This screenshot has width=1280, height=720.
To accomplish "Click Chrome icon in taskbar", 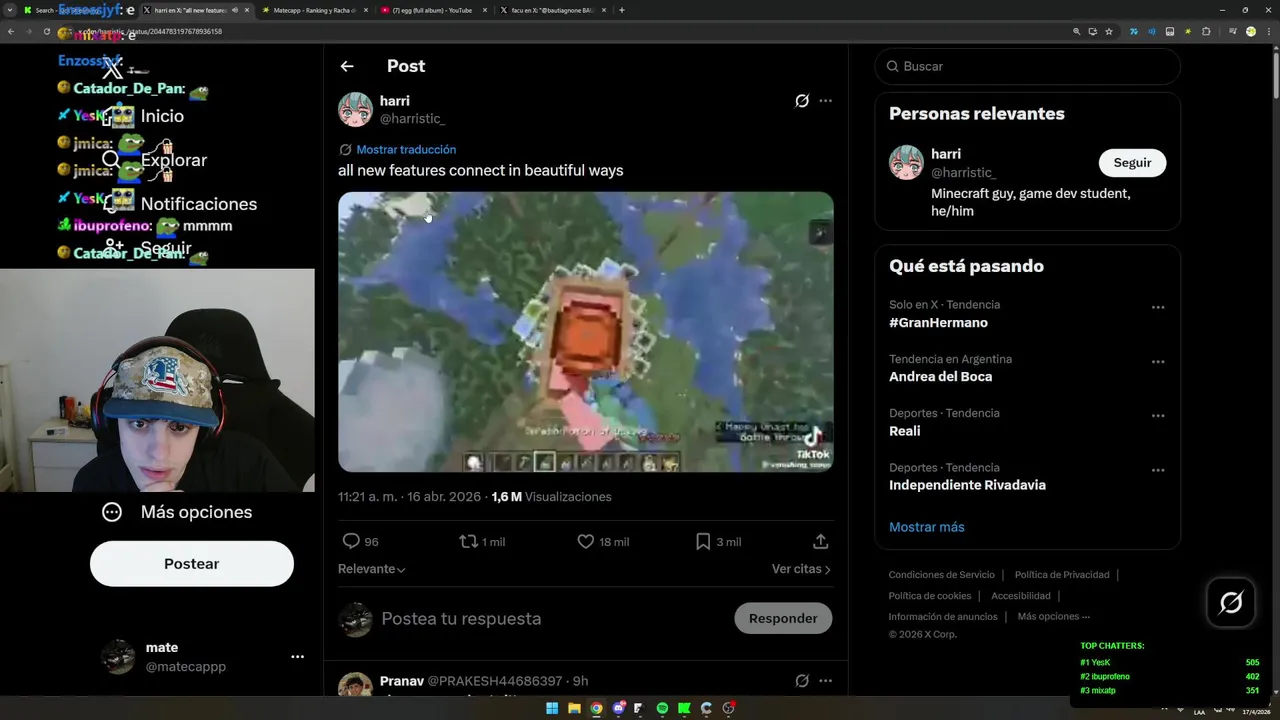I will tap(596, 708).
